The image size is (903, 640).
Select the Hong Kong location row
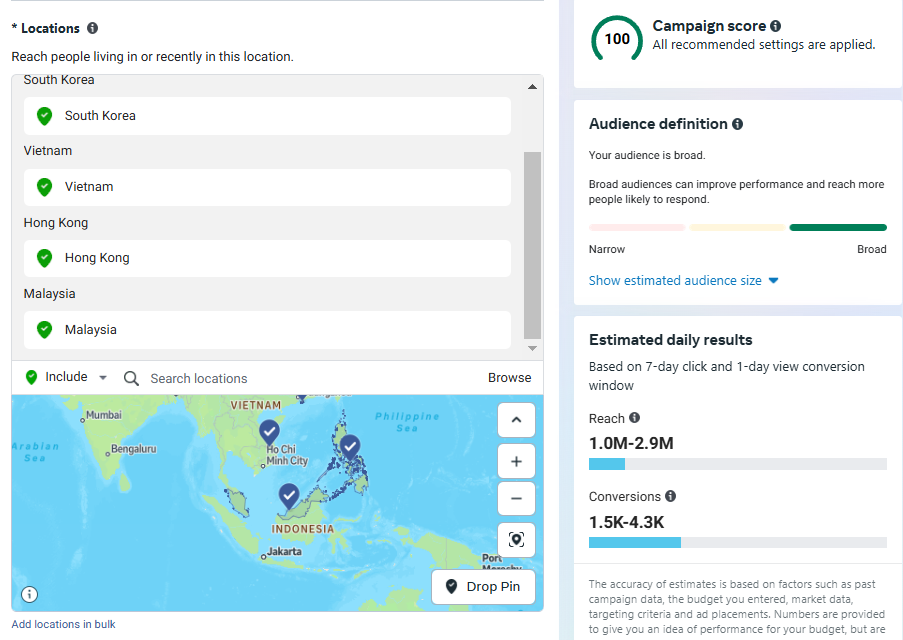point(267,258)
